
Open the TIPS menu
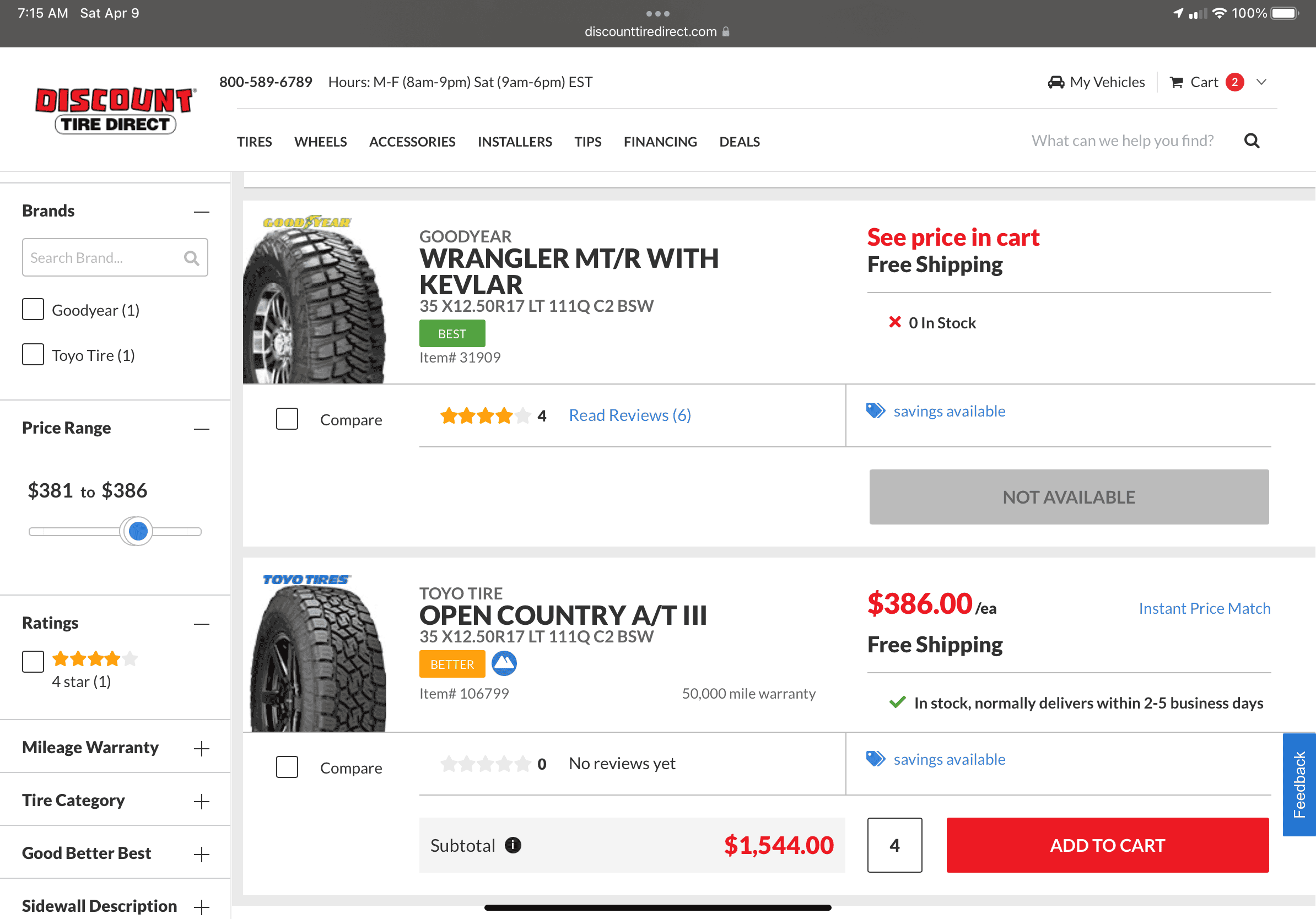(x=588, y=142)
